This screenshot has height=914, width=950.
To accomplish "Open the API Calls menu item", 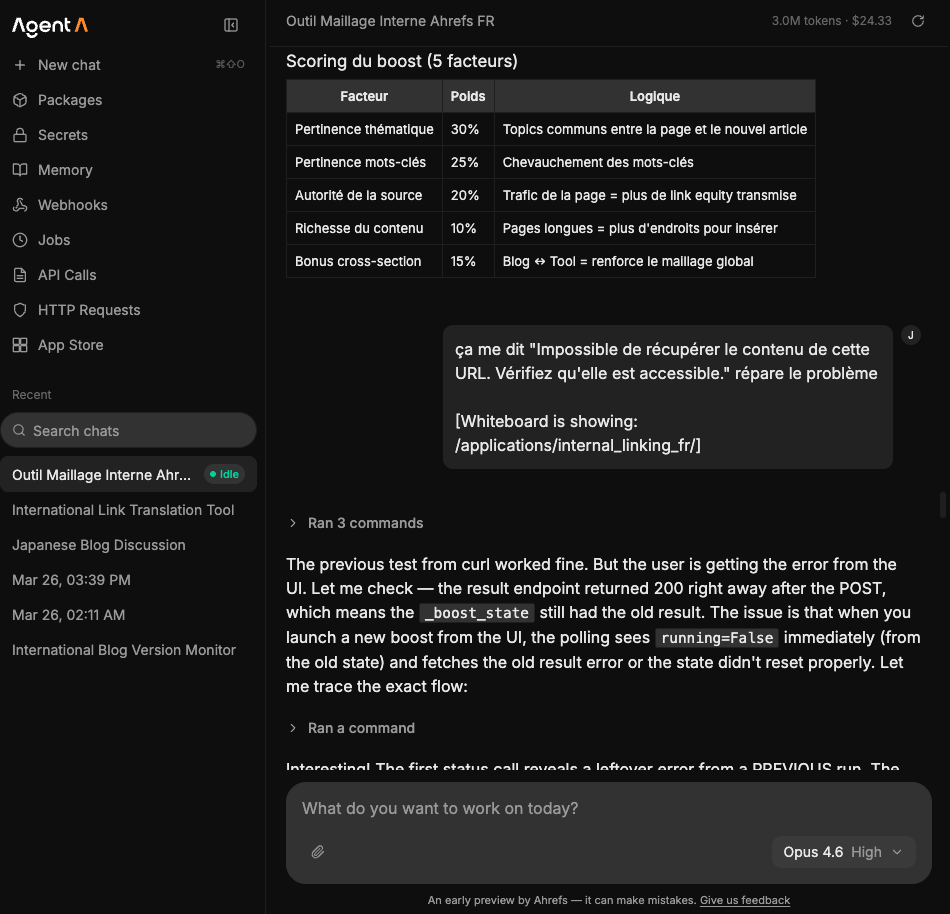I will click(x=67, y=275).
